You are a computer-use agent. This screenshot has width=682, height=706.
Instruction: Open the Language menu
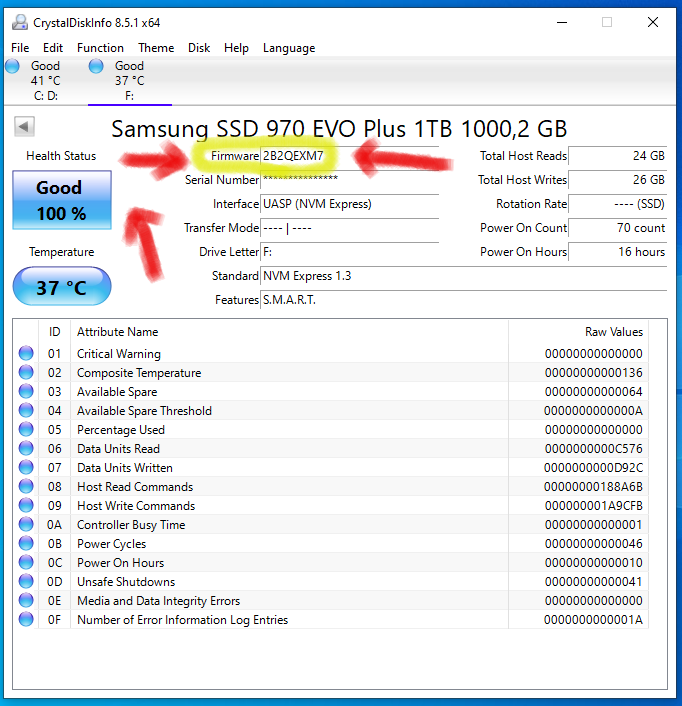click(289, 48)
